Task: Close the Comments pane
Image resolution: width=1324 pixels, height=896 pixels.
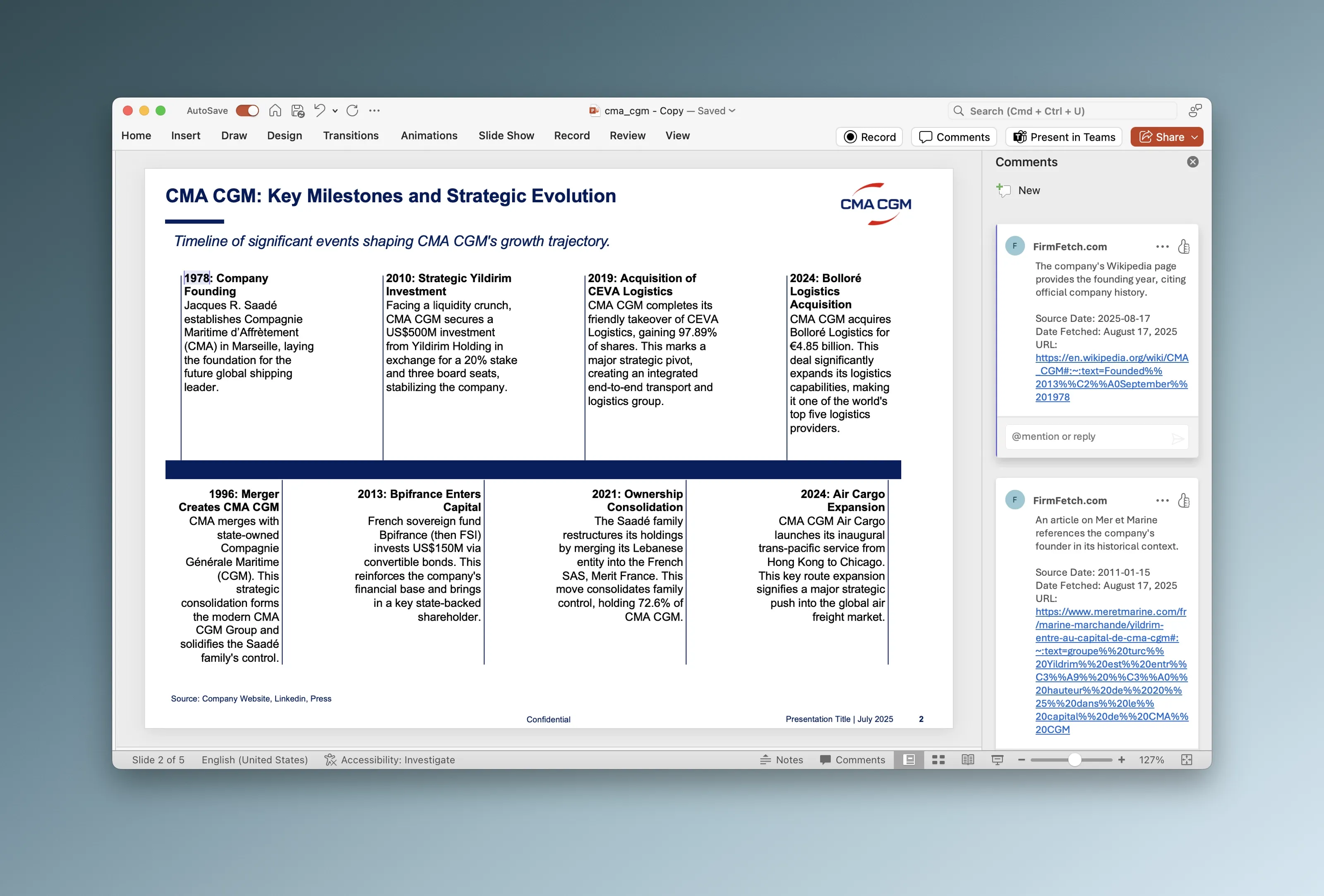Action: (1193, 162)
